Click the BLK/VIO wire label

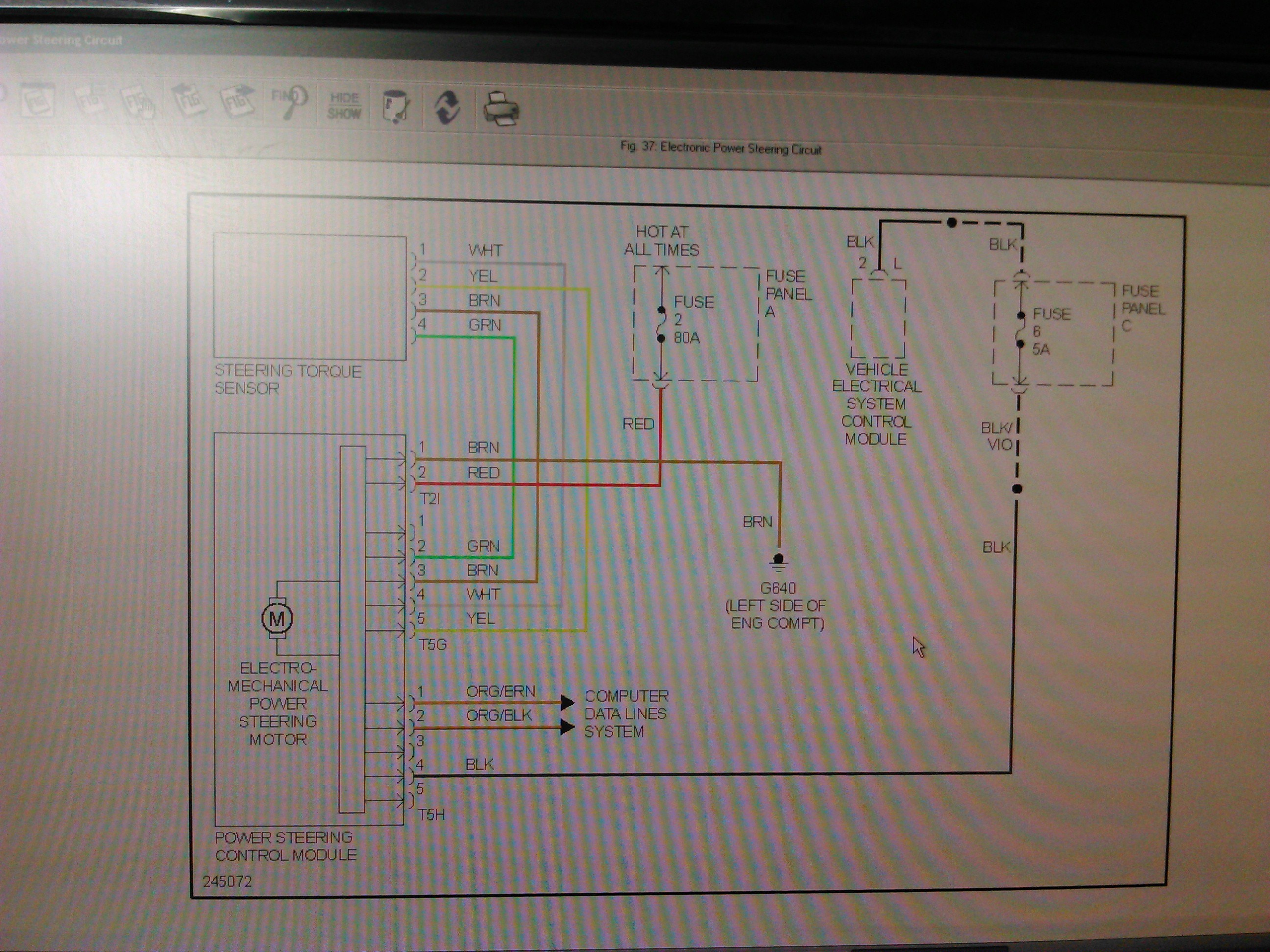(997, 436)
